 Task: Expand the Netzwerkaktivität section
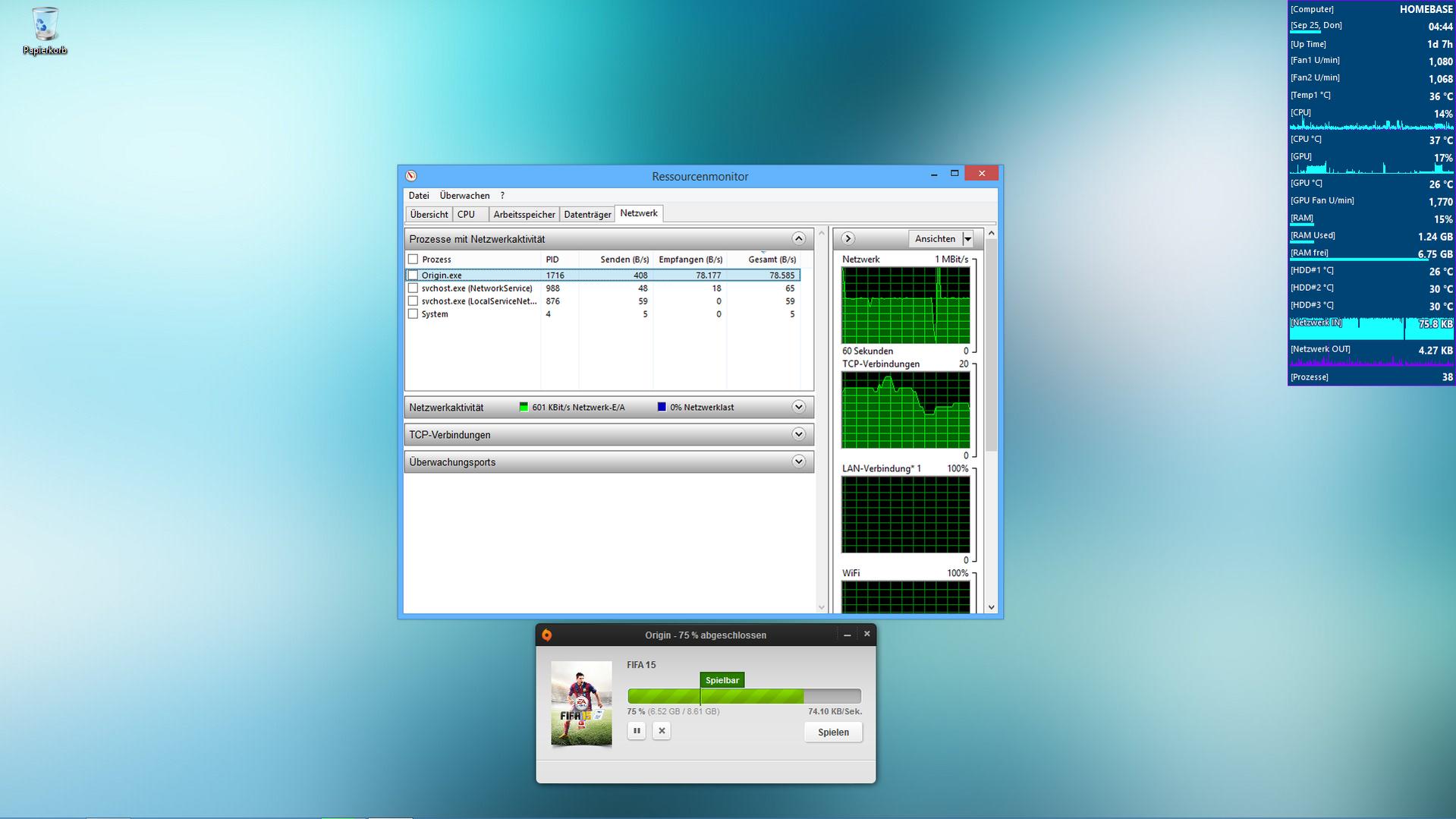point(798,407)
